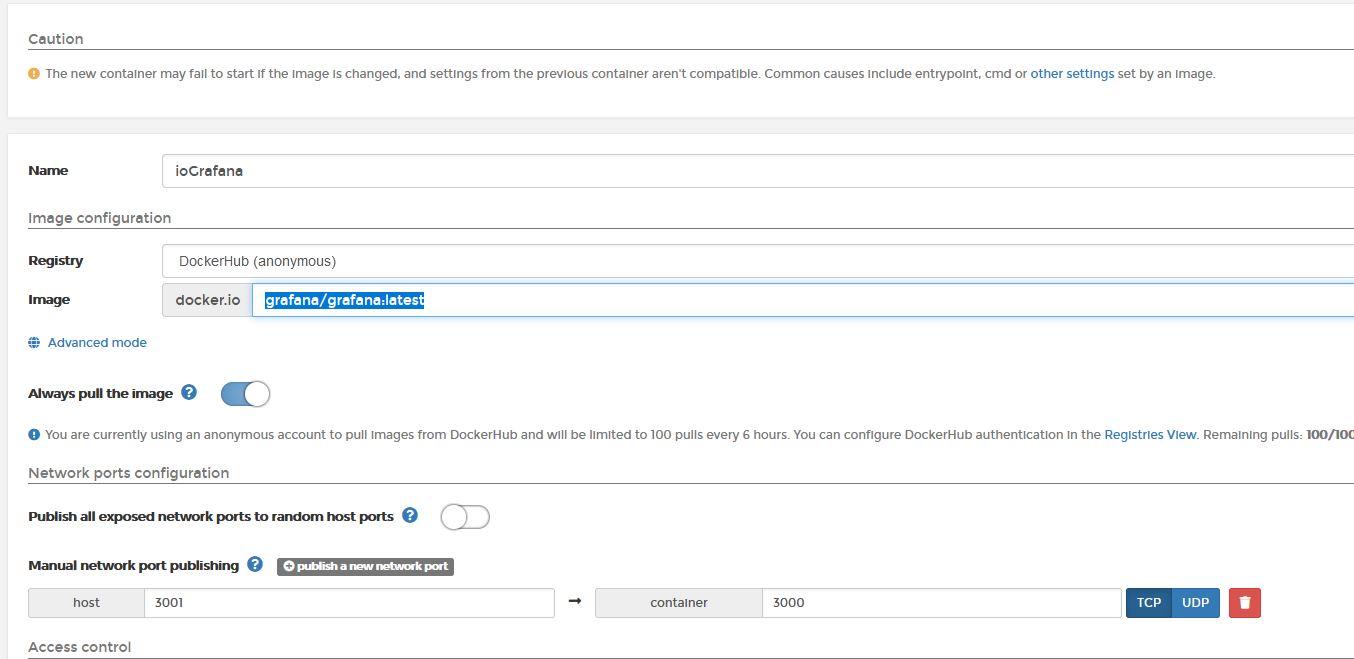This screenshot has height=659, width=1354.
Task: Disable the Always pull the image toggle
Action: (245, 394)
